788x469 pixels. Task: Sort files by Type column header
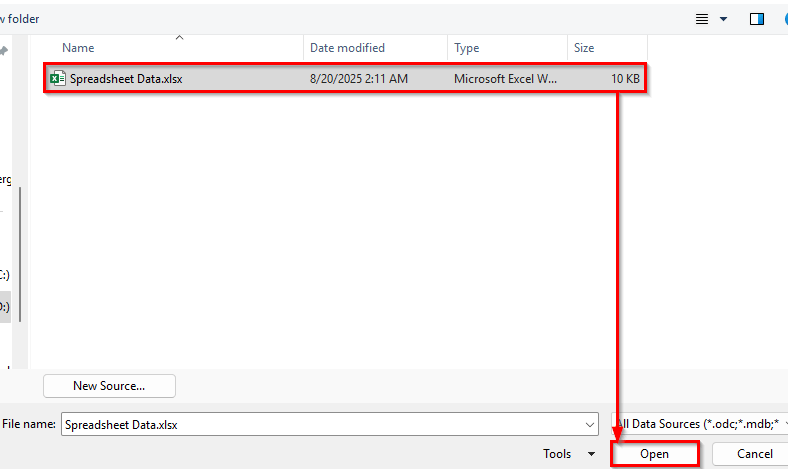pos(467,48)
